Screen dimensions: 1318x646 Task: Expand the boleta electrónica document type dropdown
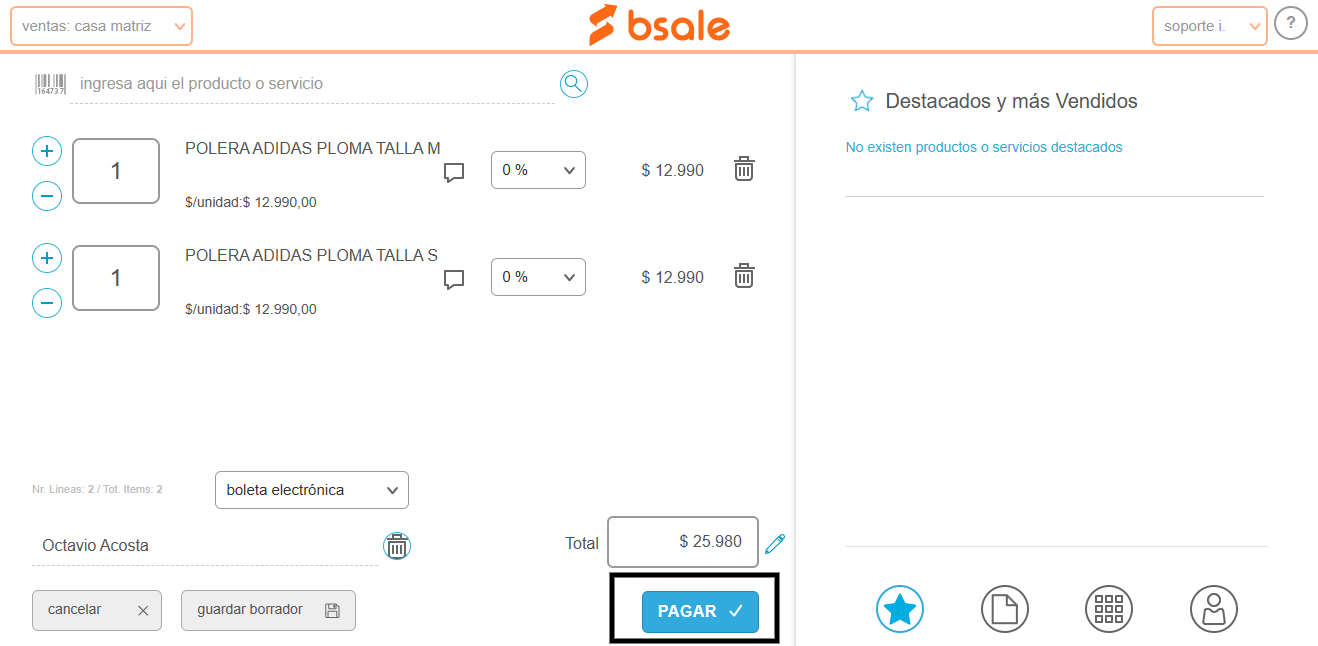coord(312,490)
